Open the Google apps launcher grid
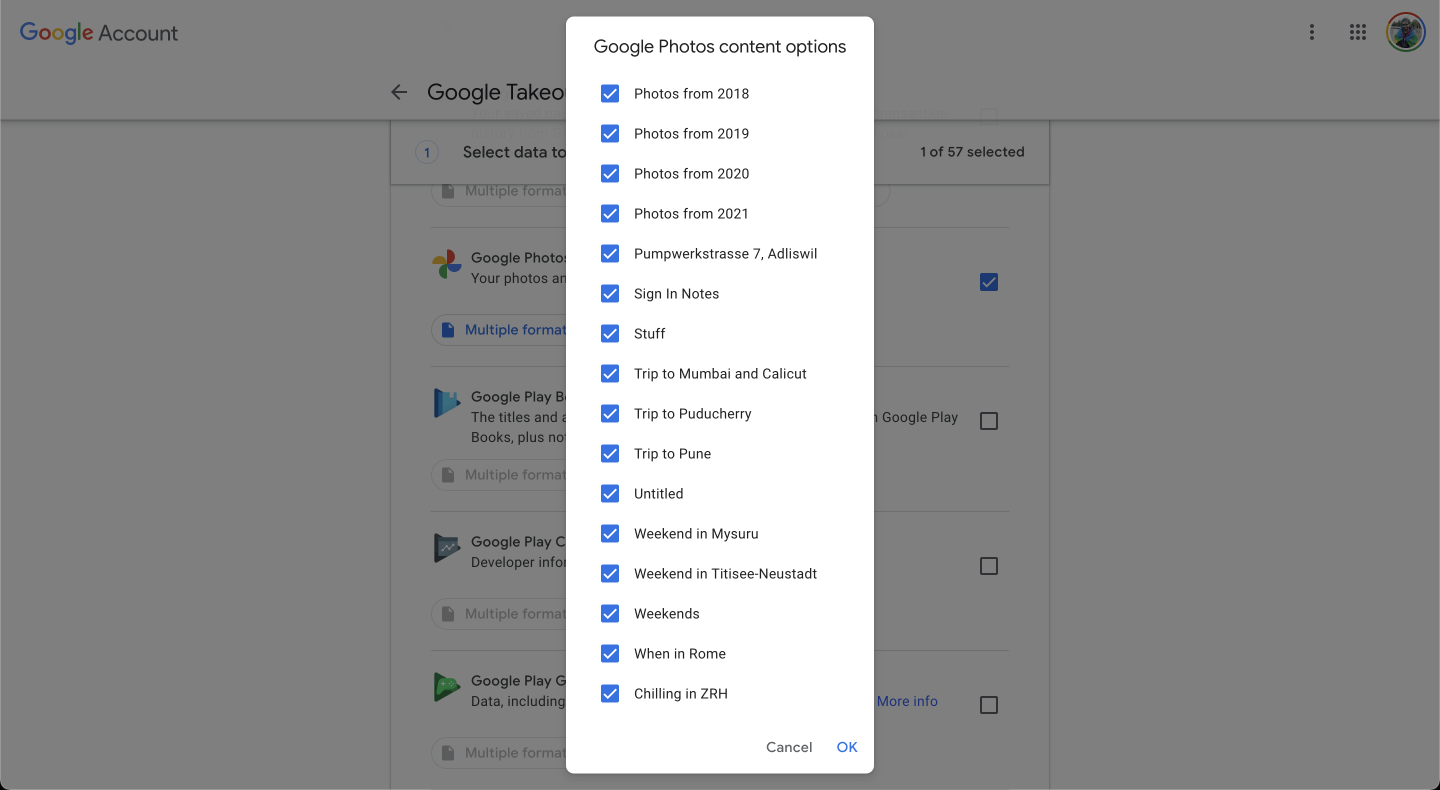The height and width of the screenshot is (790, 1440). (1358, 31)
